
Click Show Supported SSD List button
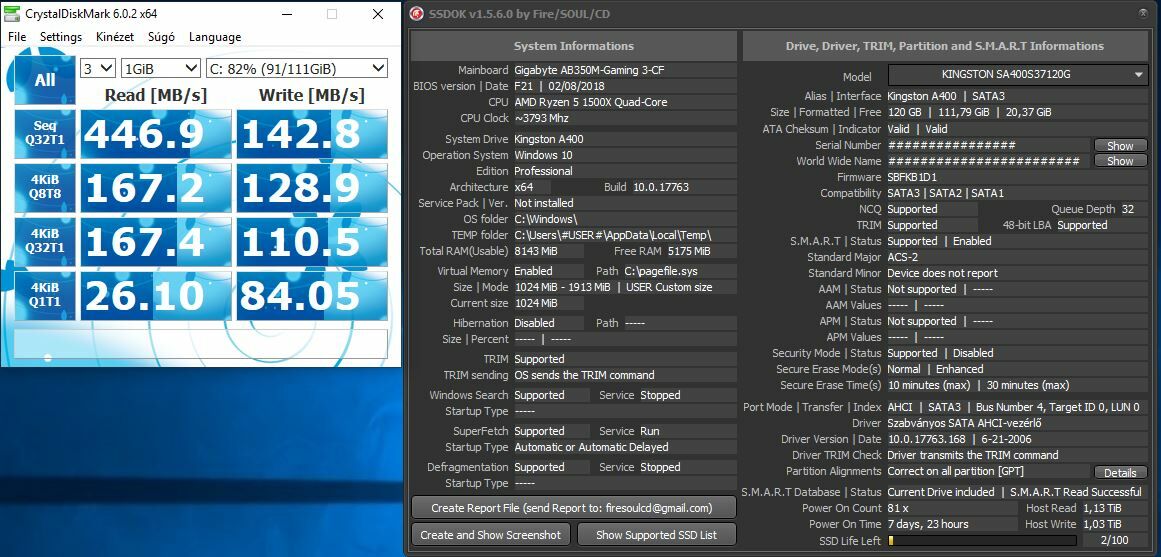pos(657,535)
